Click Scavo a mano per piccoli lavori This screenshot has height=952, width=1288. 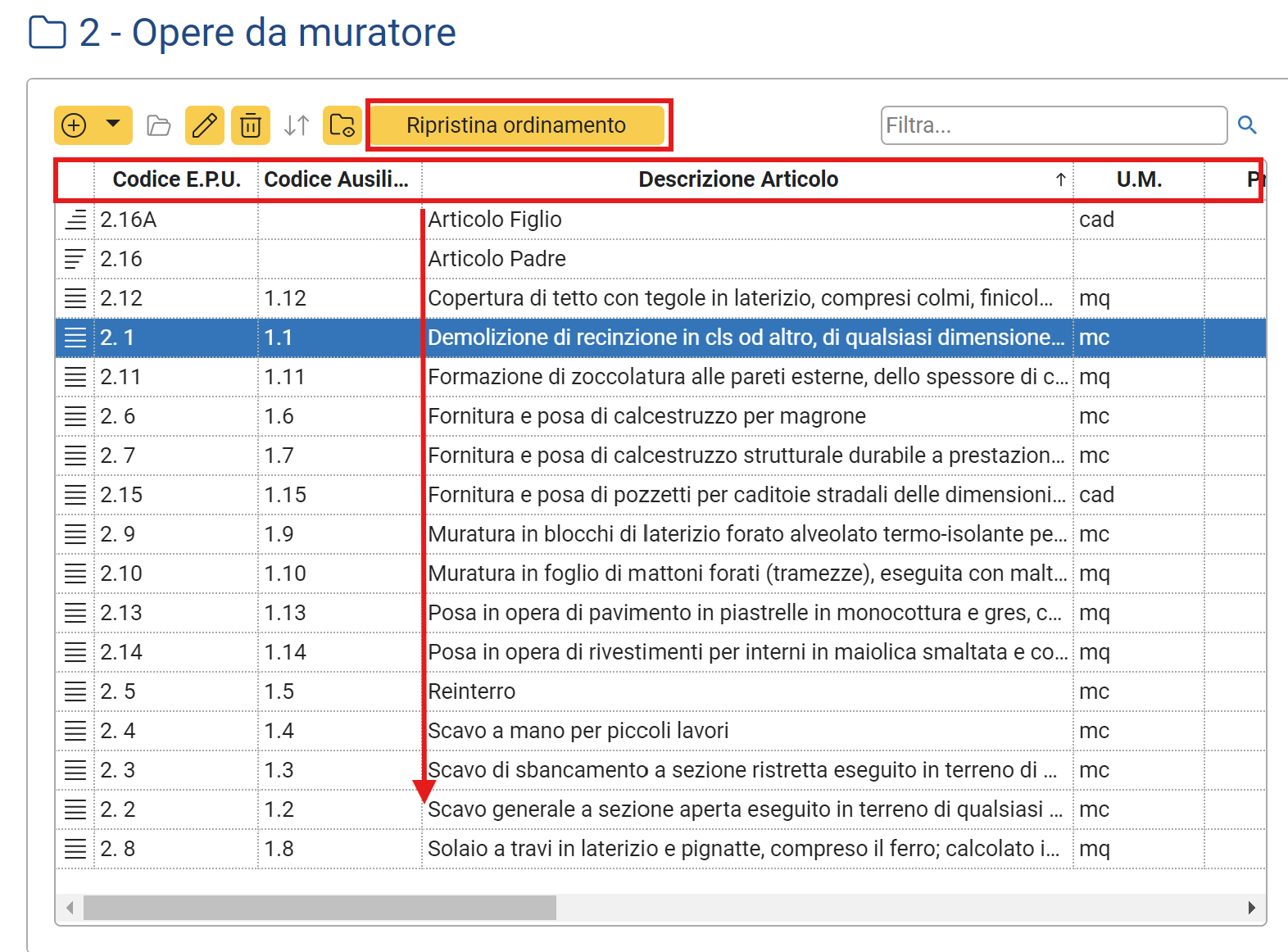pos(578,731)
